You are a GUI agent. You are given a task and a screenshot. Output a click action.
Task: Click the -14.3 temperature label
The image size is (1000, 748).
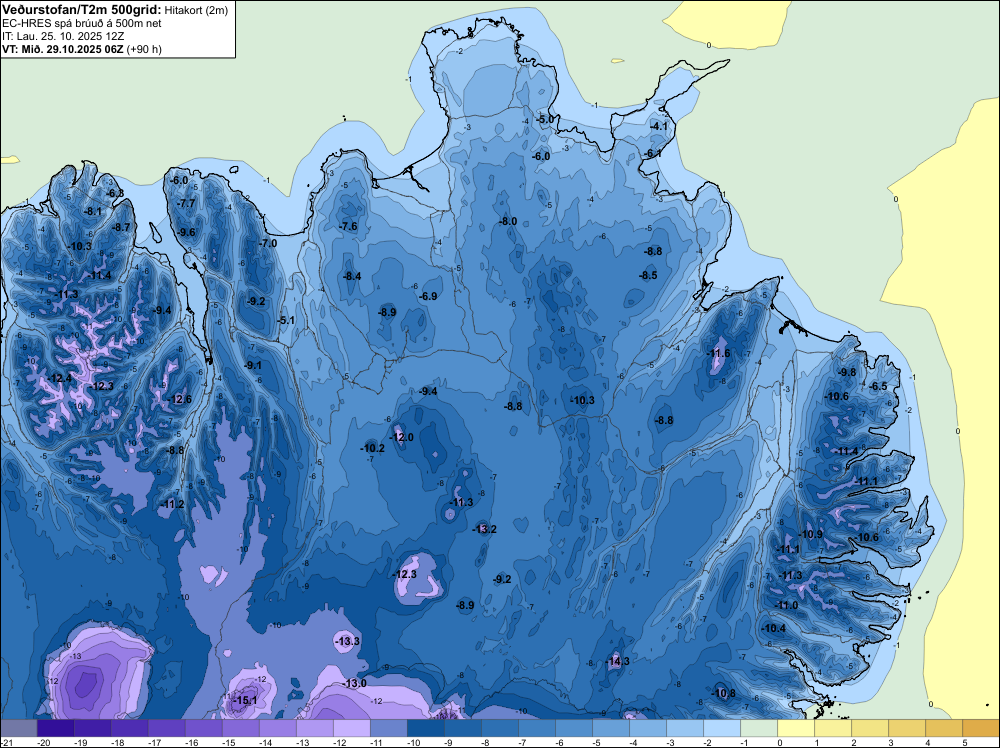point(617,661)
